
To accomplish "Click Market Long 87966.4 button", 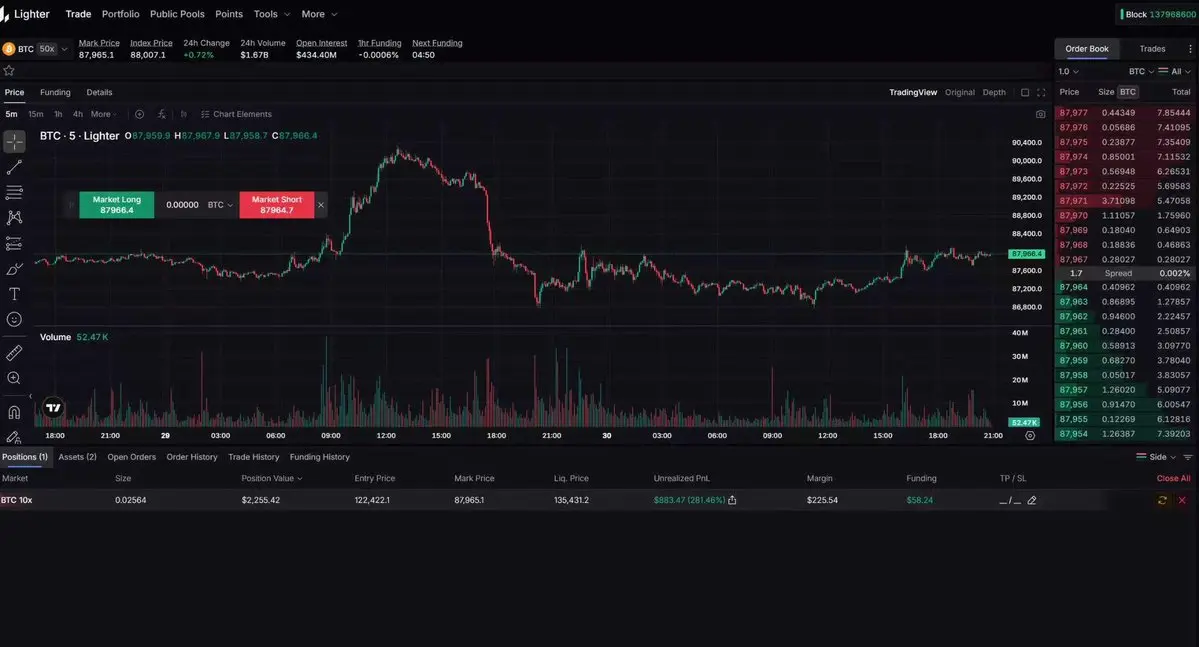I will pos(117,205).
